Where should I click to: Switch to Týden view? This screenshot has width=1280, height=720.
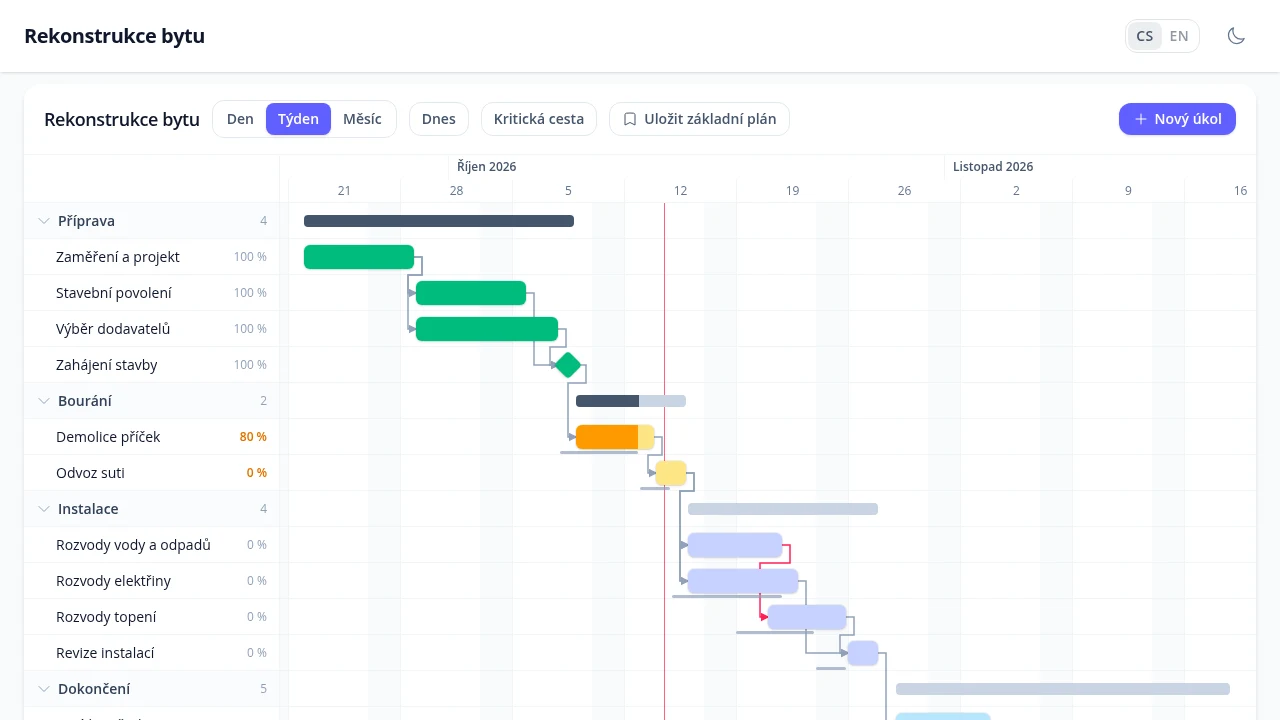(x=298, y=119)
